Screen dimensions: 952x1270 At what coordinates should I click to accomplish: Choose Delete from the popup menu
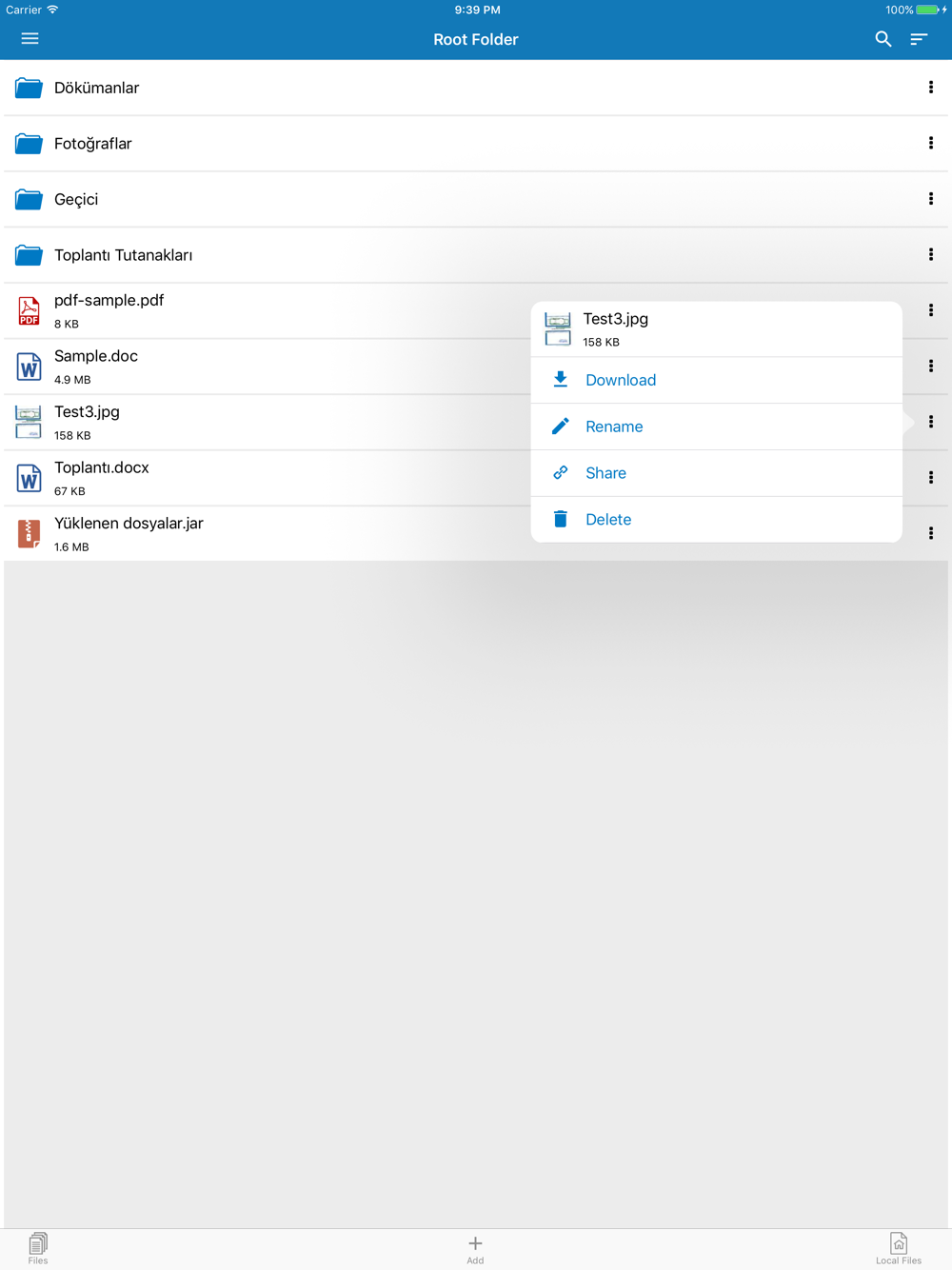click(716, 520)
